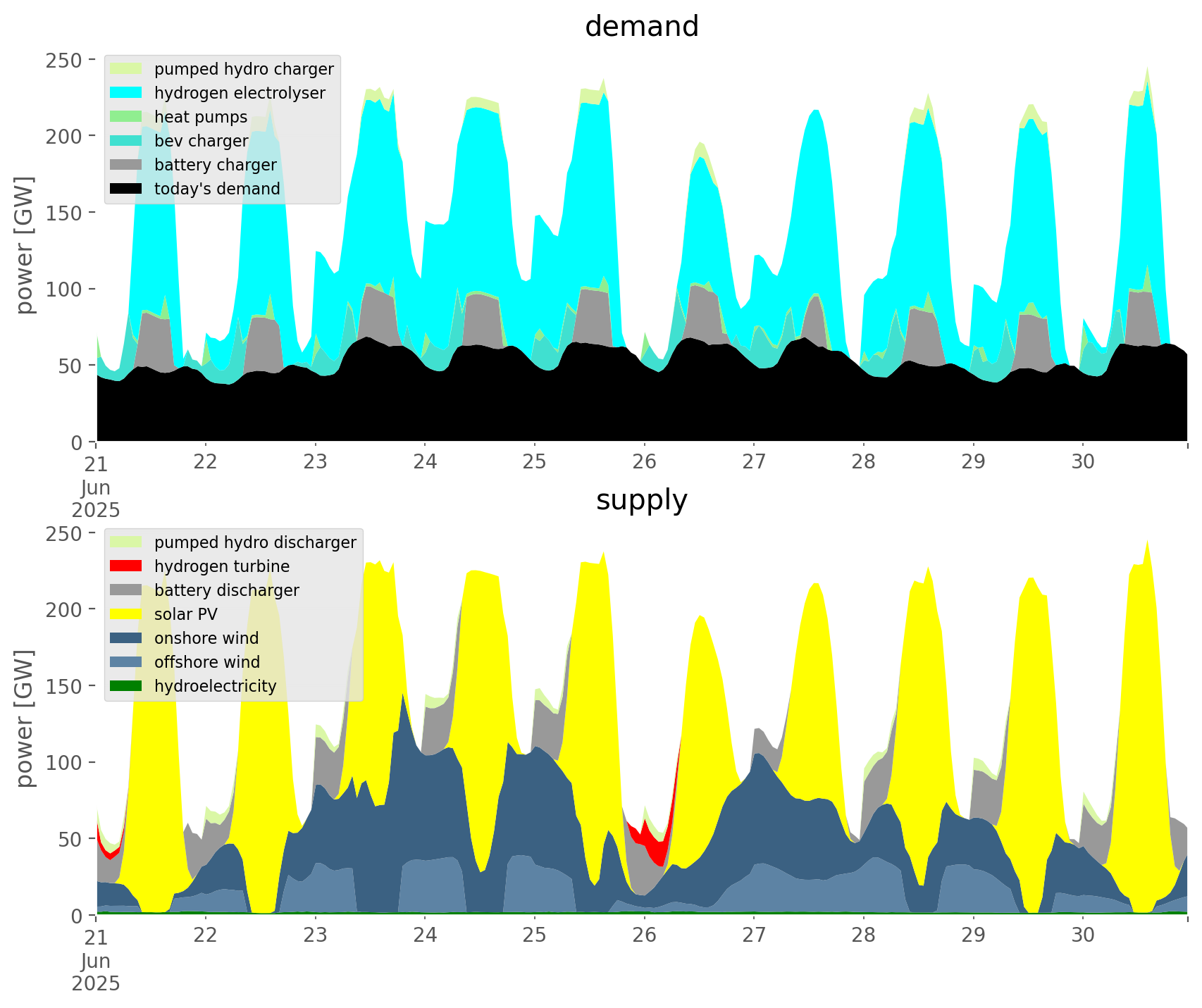
Task: Click the cyan hydrogen electrolyser legend swatch
Action: click(127, 93)
